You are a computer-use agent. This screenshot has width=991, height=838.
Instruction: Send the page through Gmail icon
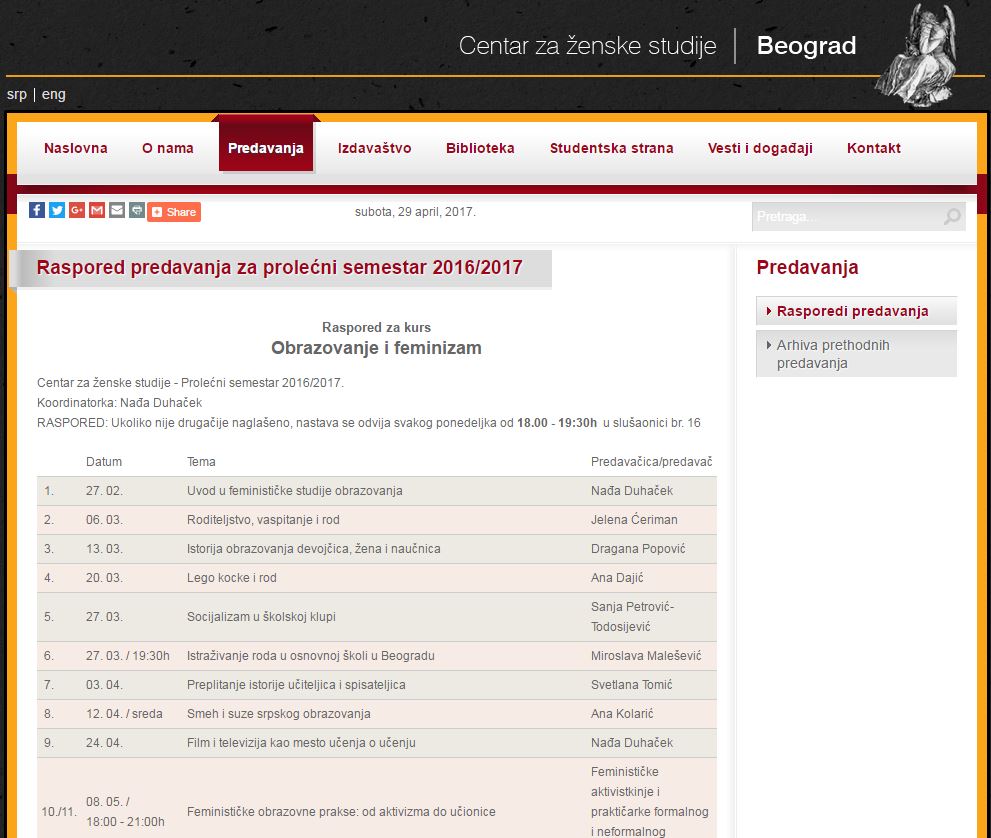97,210
